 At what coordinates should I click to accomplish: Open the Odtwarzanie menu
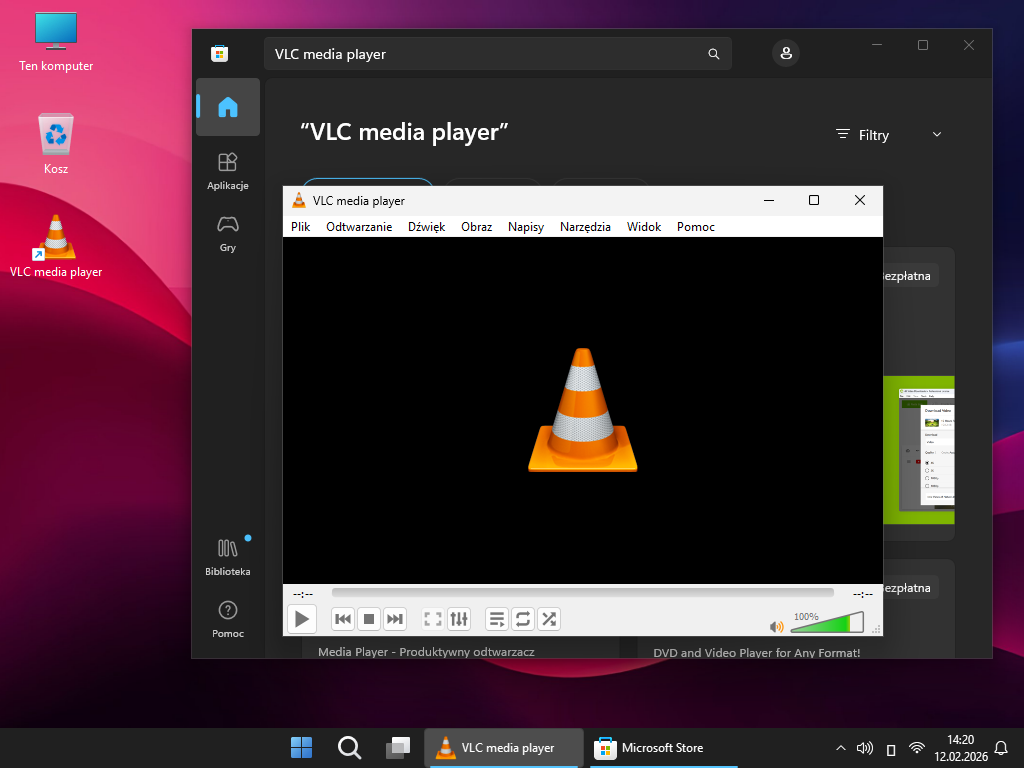point(359,227)
